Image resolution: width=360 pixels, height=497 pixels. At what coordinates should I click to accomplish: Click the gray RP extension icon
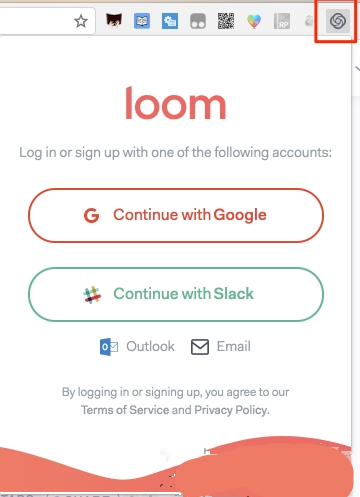point(282,21)
